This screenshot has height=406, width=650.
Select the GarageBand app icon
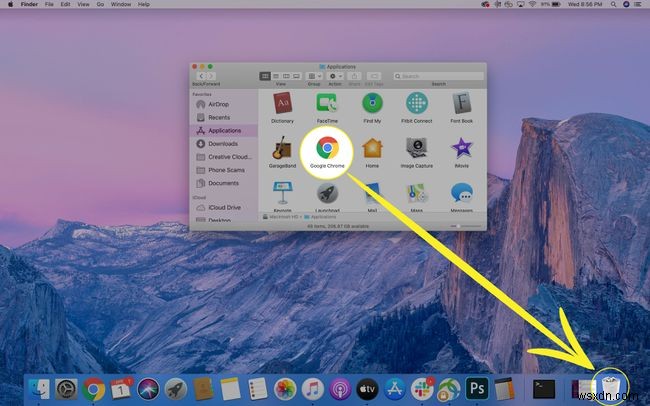click(x=282, y=148)
